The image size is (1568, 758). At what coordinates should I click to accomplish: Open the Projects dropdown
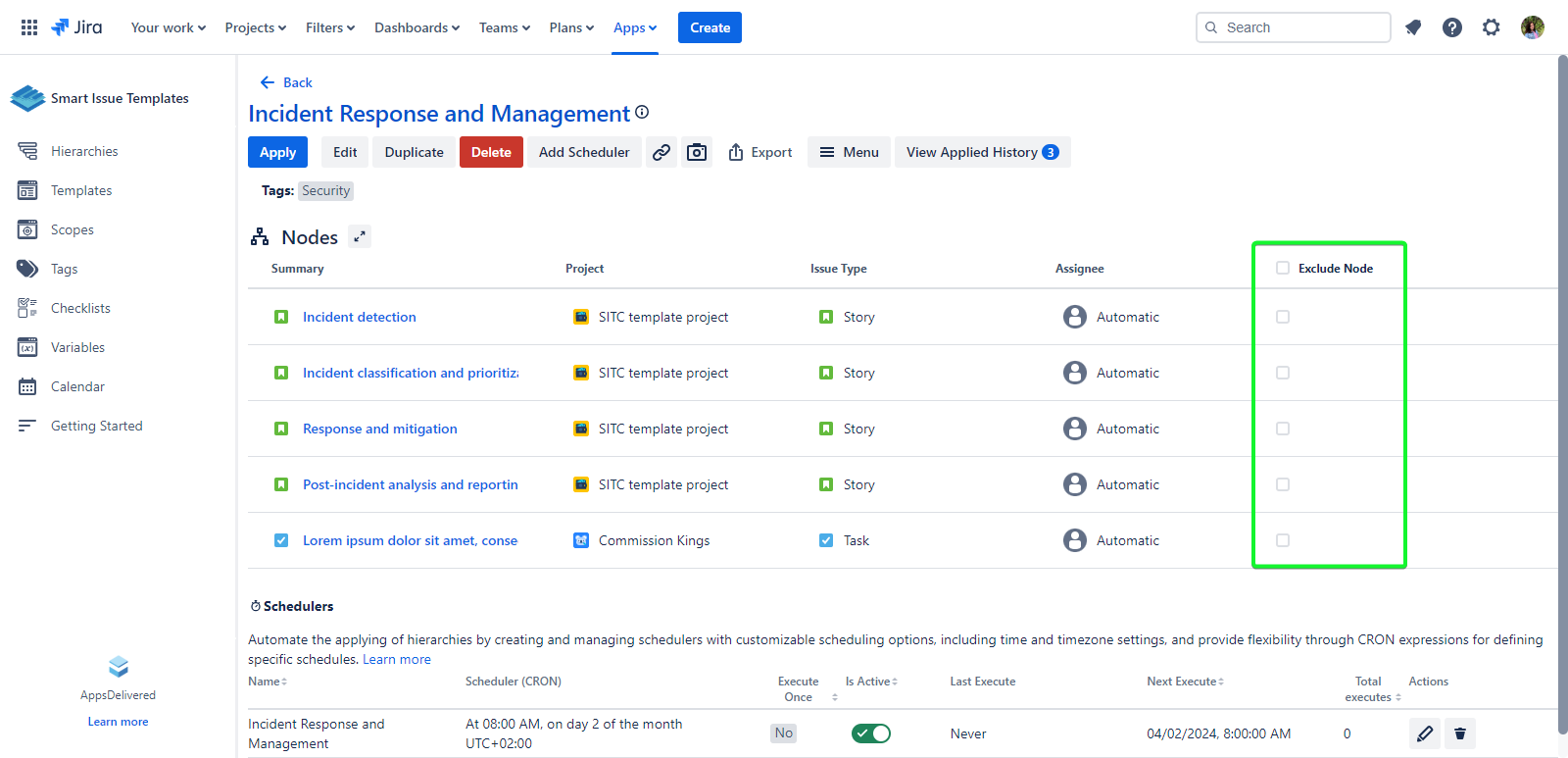coord(256,27)
